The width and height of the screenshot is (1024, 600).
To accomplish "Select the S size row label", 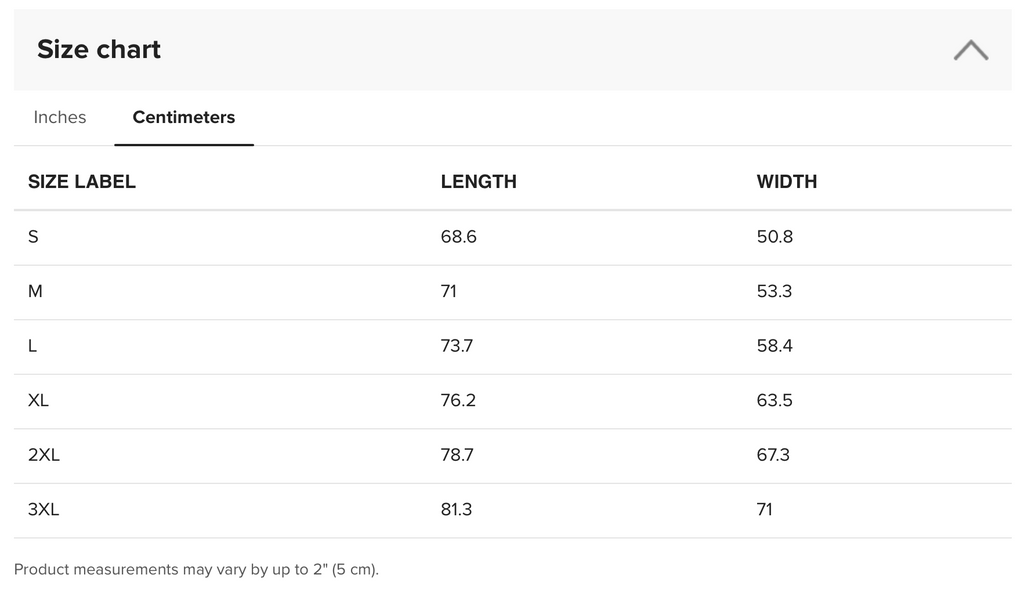I will click(34, 237).
